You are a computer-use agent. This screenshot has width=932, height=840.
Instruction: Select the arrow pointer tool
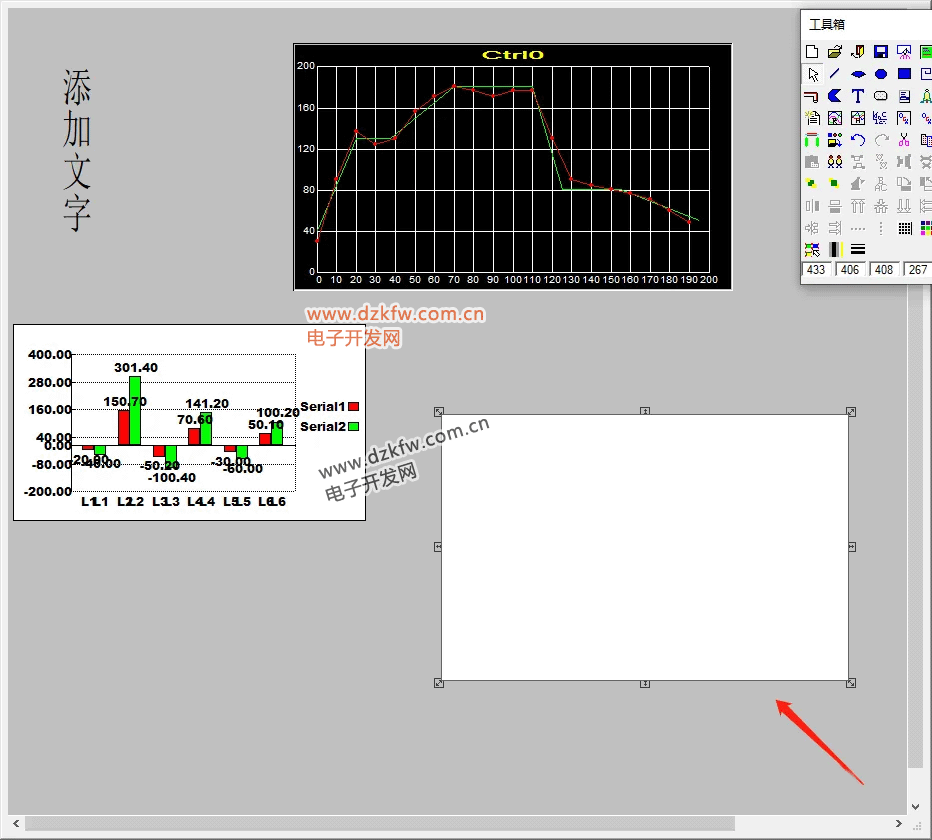point(812,74)
